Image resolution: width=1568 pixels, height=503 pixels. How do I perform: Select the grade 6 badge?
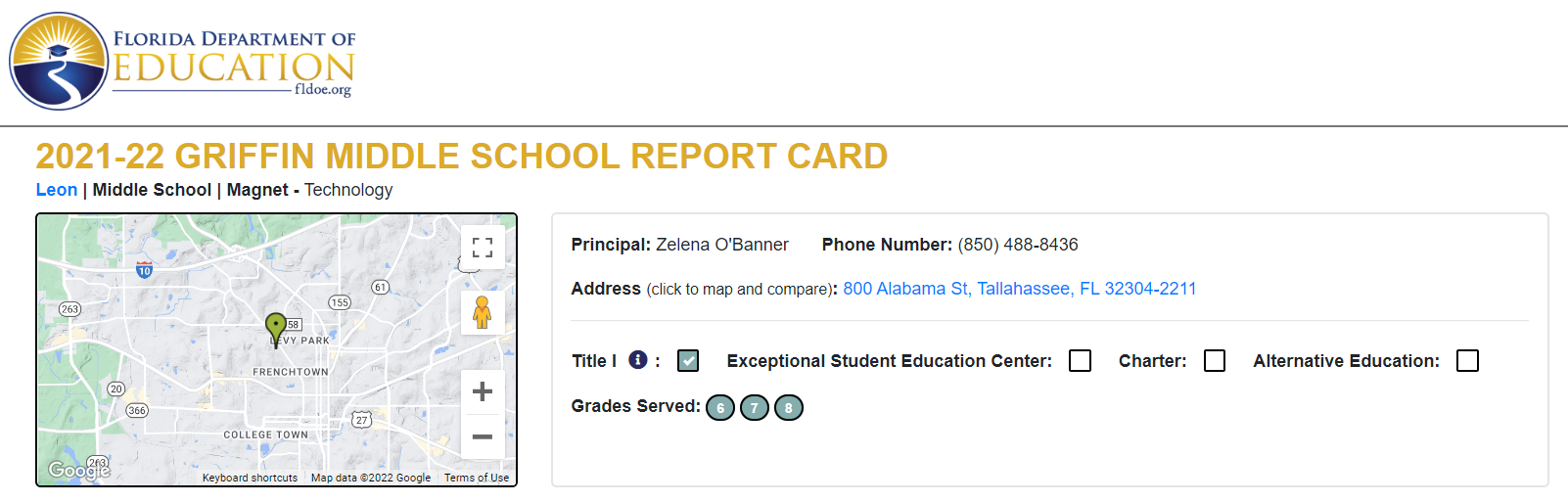pyautogui.click(x=720, y=407)
